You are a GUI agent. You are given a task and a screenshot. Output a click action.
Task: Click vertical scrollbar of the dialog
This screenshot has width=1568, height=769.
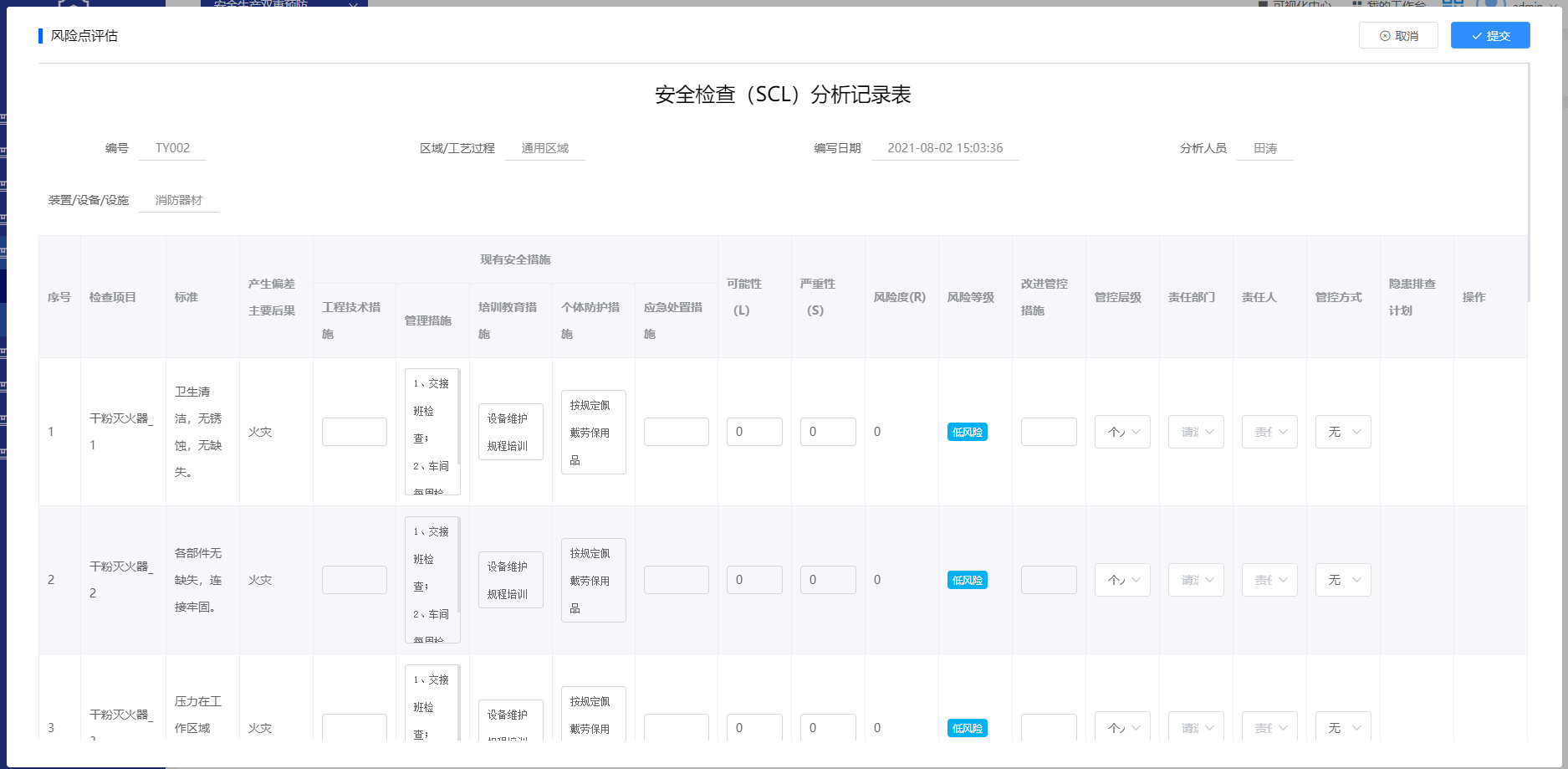(1529, 184)
